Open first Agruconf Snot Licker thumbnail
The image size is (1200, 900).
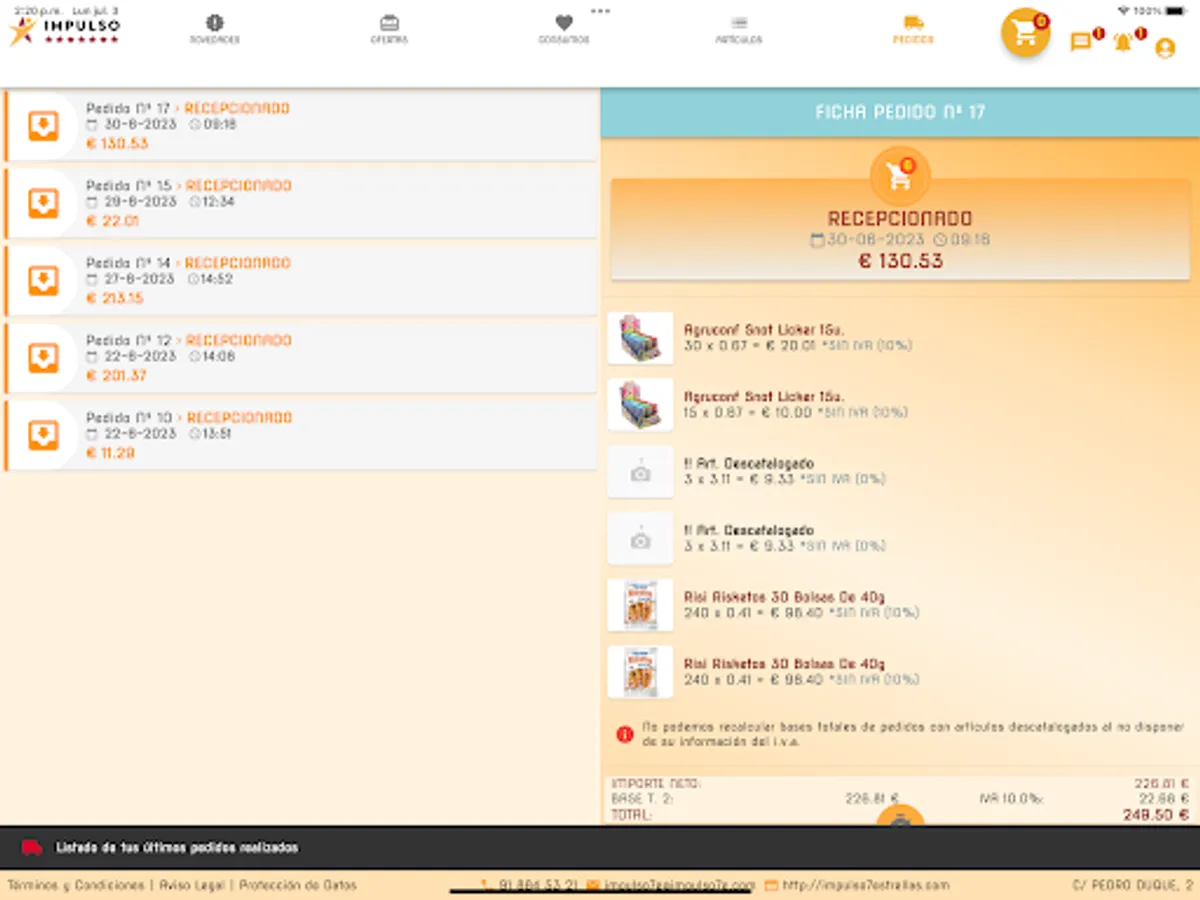640,338
